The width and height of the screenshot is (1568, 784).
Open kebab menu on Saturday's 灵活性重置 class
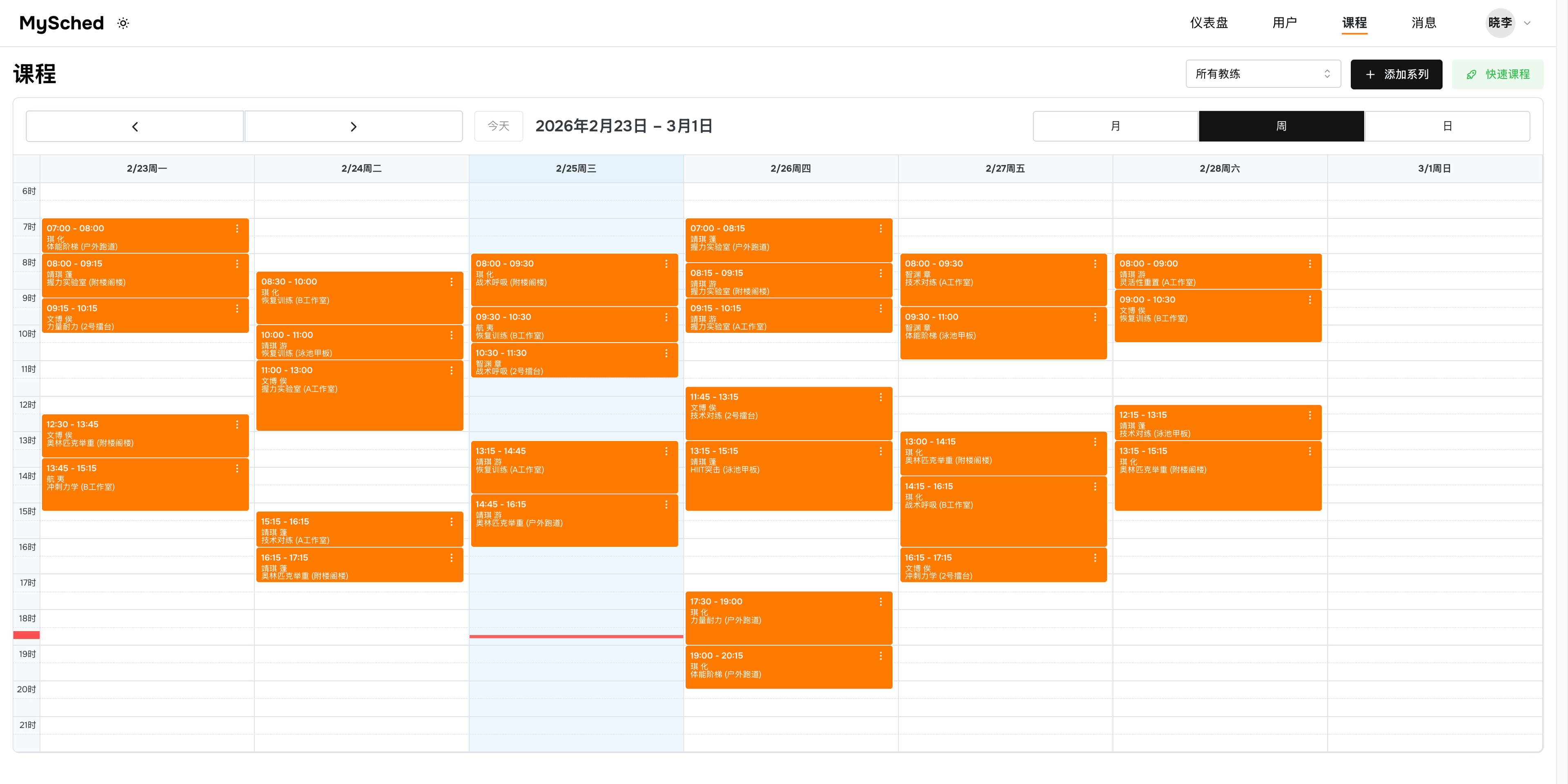click(x=1310, y=263)
